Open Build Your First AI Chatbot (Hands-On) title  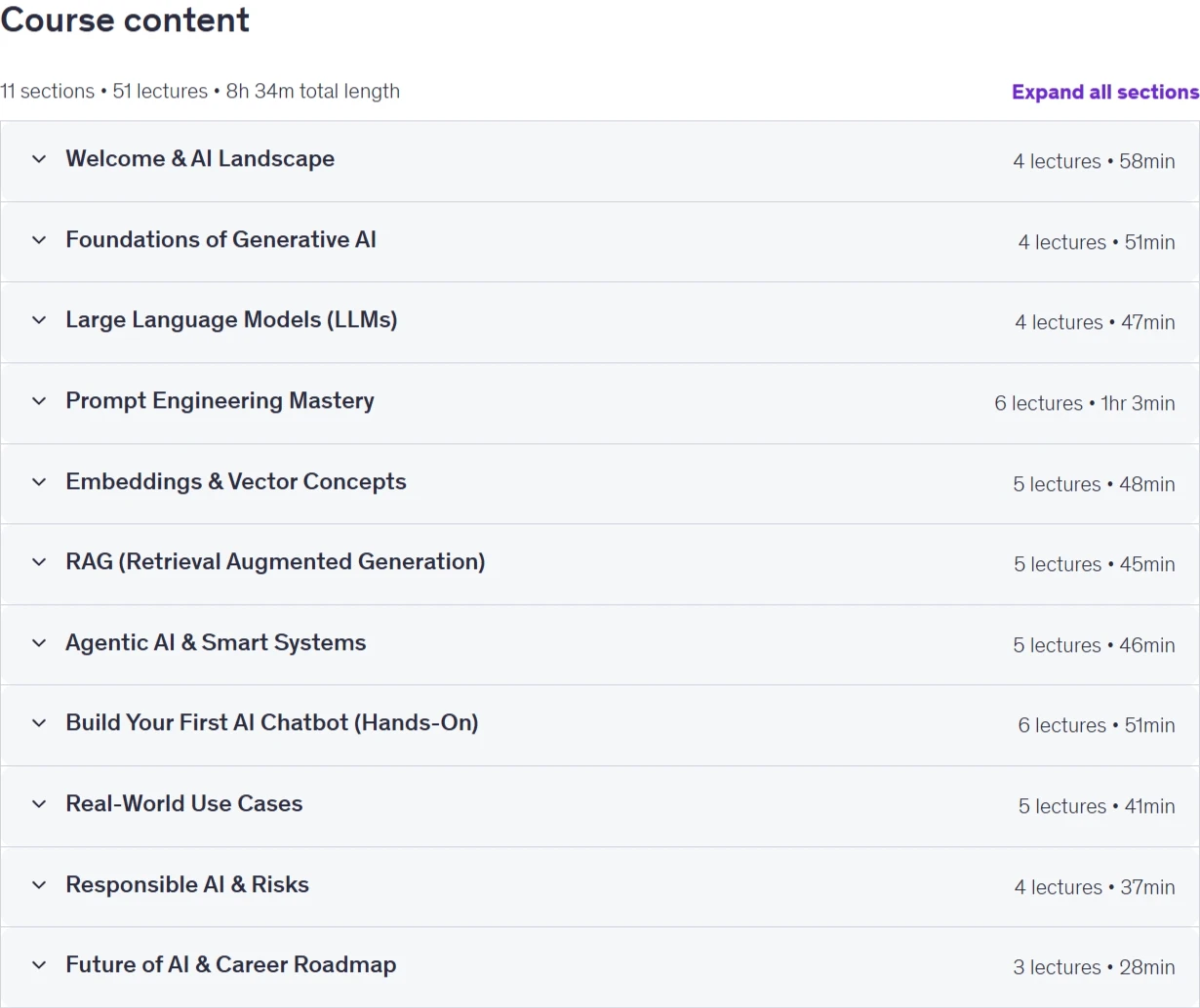pyautogui.click(x=272, y=723)
